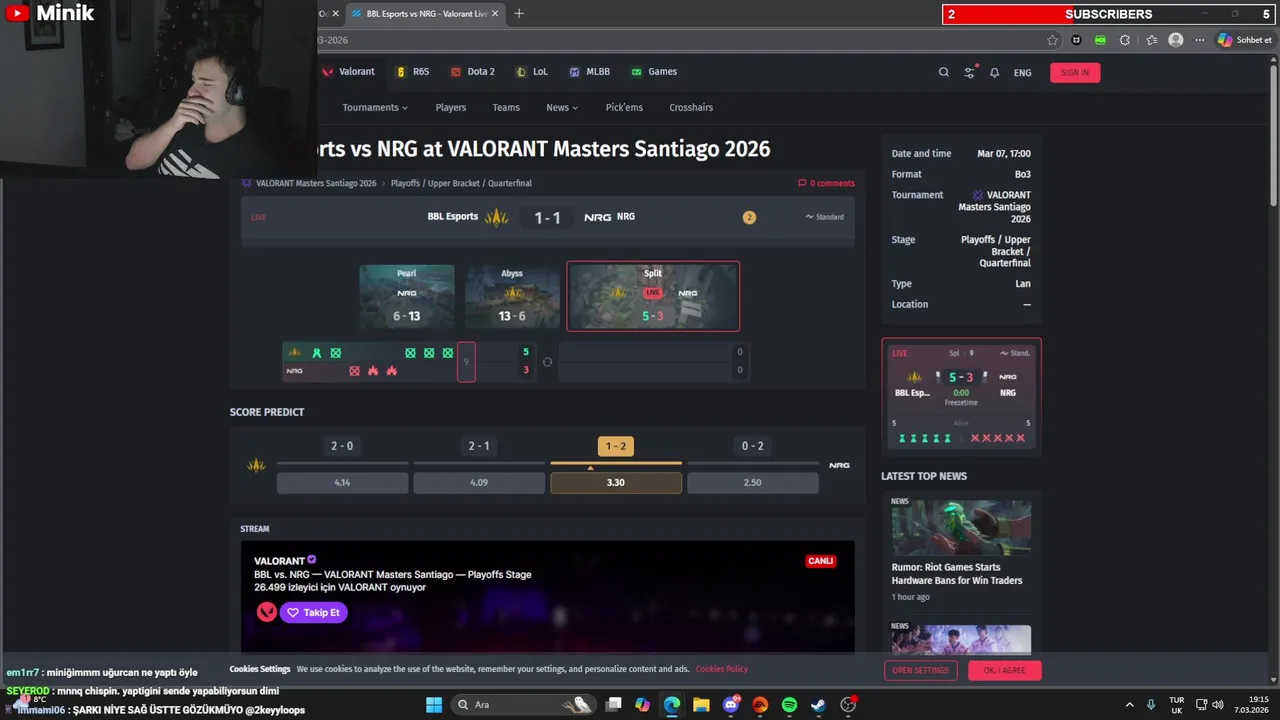Open the browser three-dots menu

(1200, 40)
